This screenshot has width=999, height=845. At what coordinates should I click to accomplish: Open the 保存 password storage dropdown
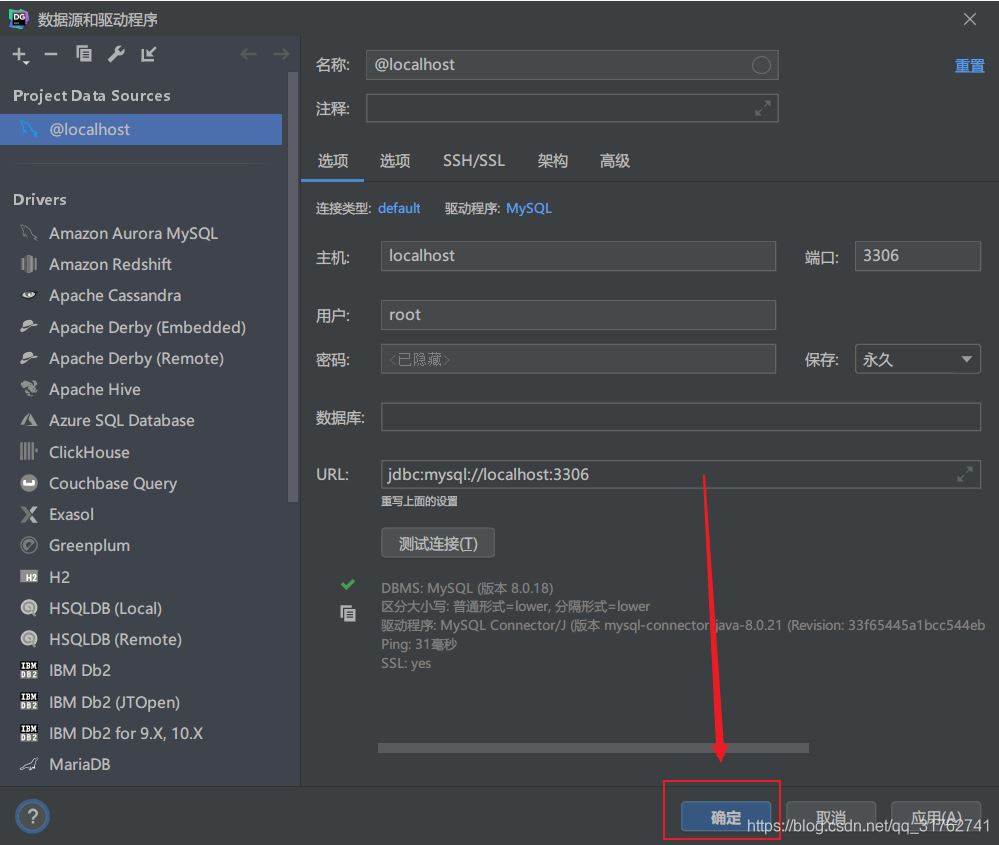pyautogui.click(x=917, y=360)
